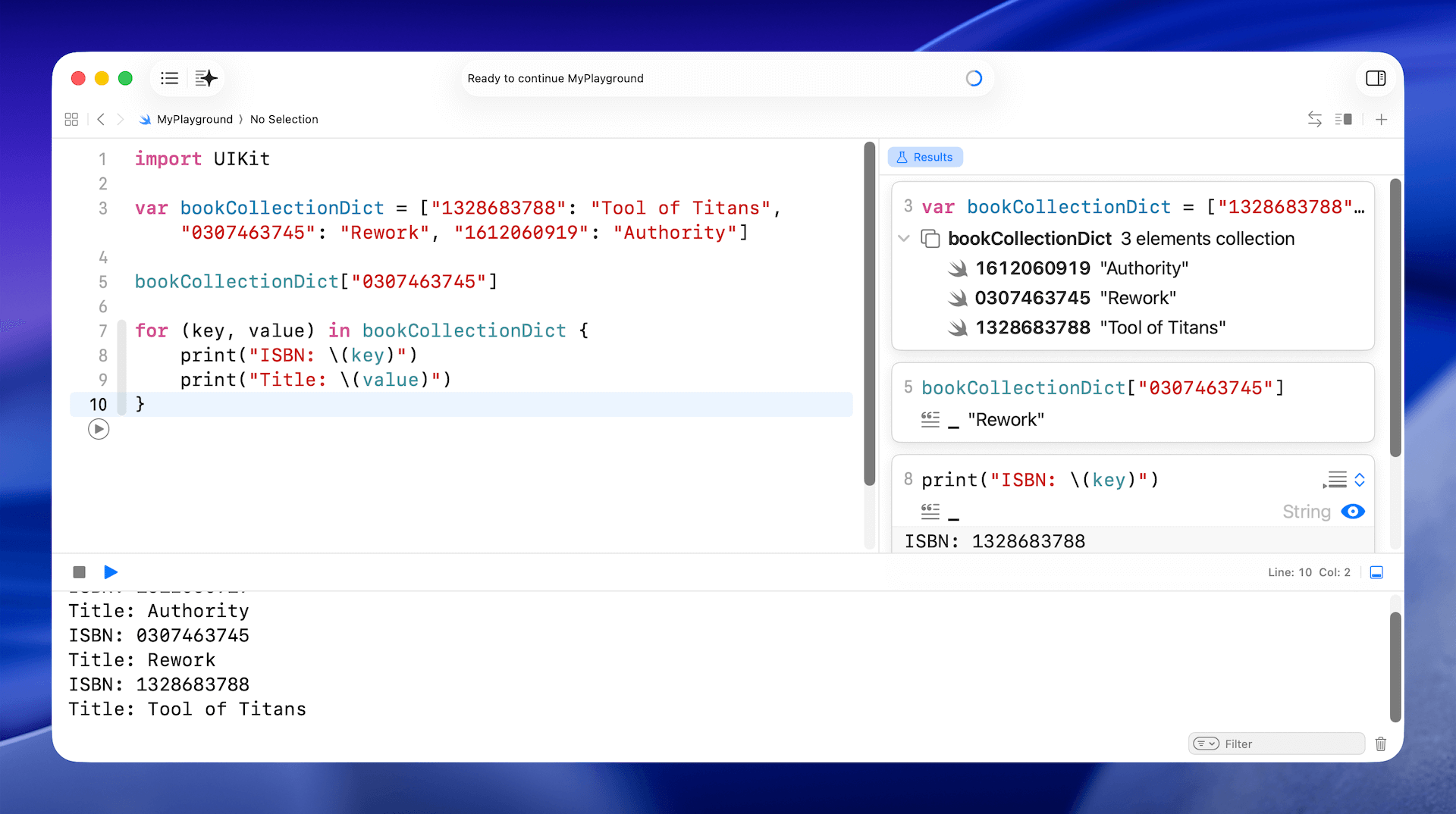Click the code review arrows icon
The height and width of the screenshot is (814, 1456).
point(1314,119)
